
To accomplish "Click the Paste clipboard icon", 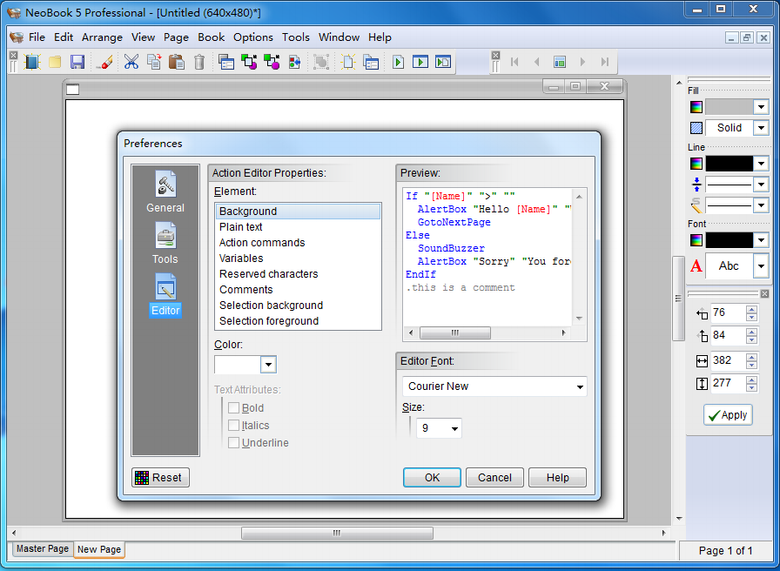I will (x=176, y=62).
